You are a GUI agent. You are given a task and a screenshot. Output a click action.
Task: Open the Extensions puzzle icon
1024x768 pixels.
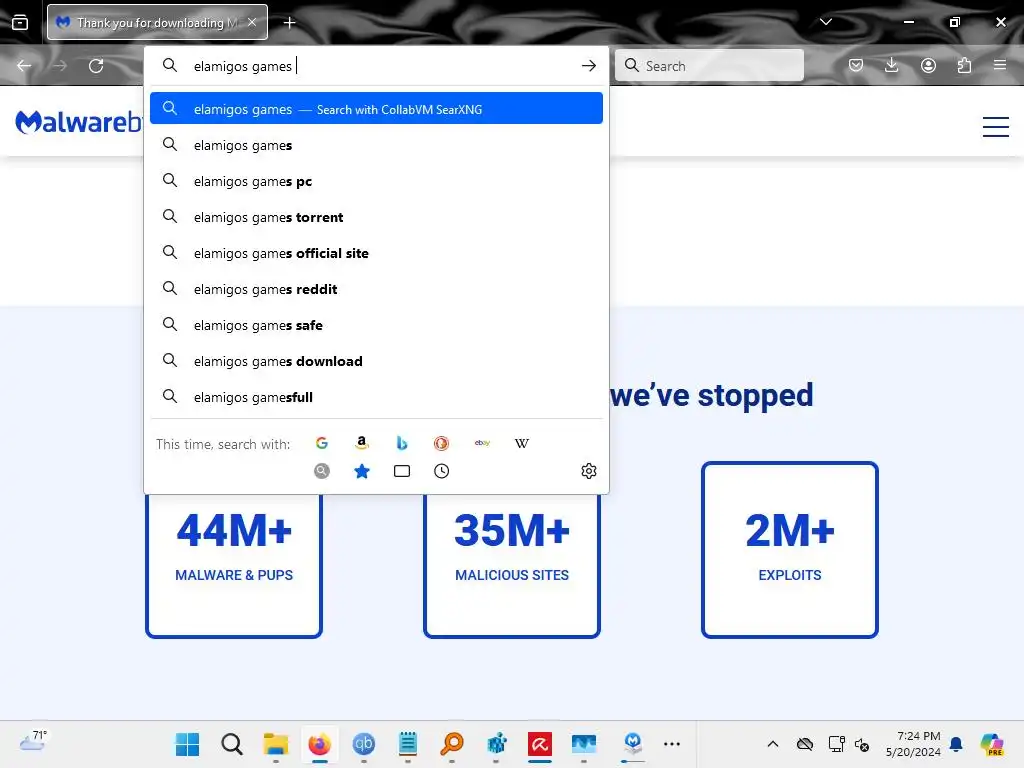[x=964, y=65]
